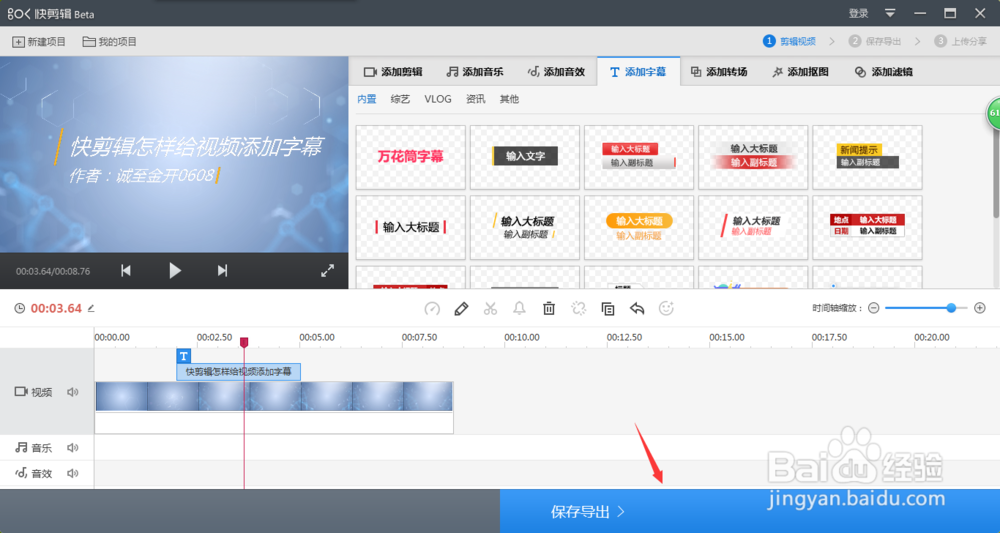The height and width of the screenshot is (533, 1000).
Task: Play the video preview
Action: tap(175, 271)
